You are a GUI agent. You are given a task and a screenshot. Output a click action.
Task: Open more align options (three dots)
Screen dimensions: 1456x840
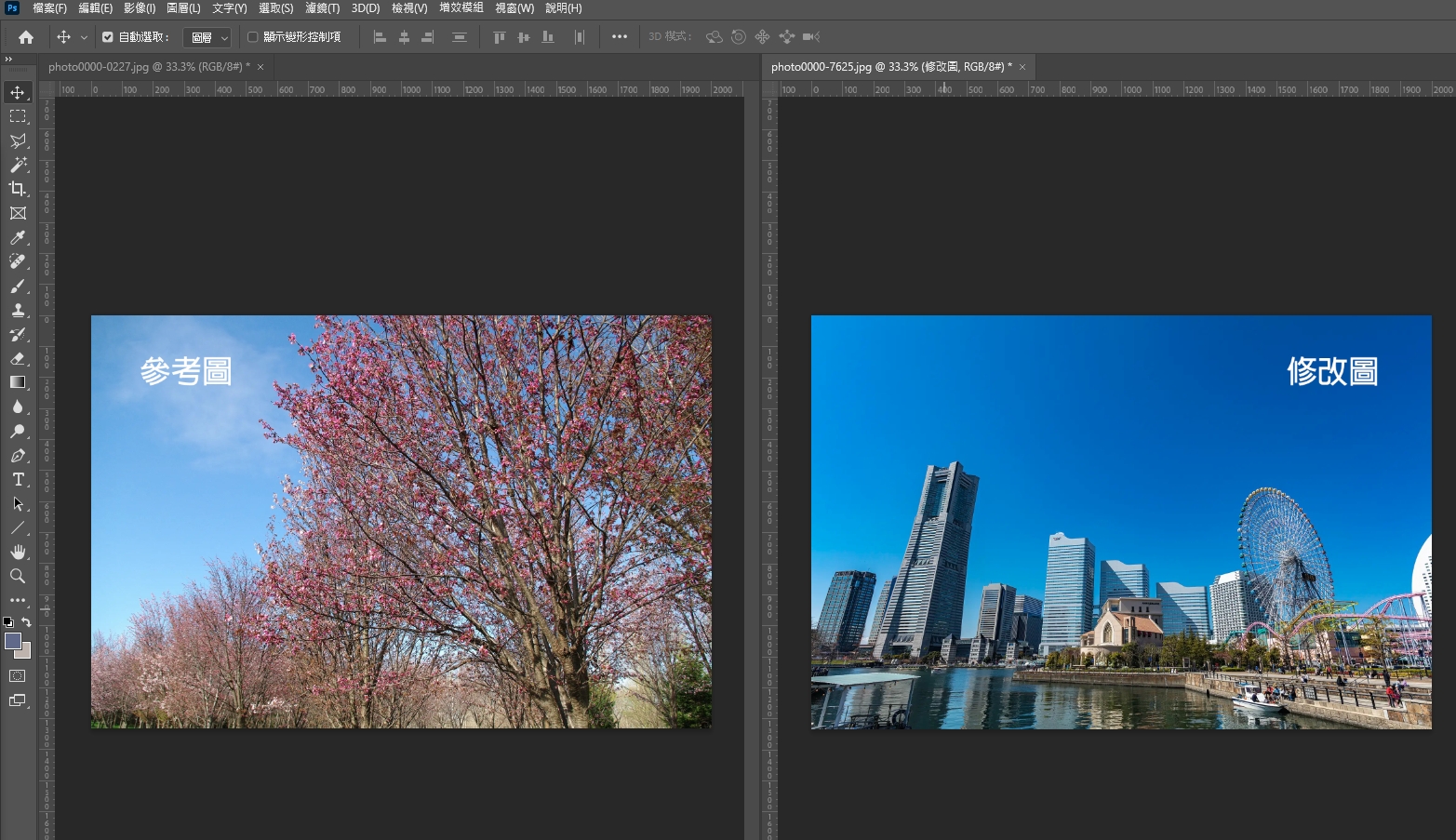click(x=620, y=37)
